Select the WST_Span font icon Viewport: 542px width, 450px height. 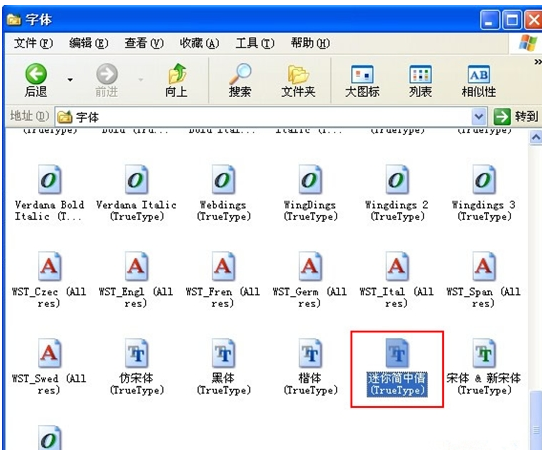point(484,266)
